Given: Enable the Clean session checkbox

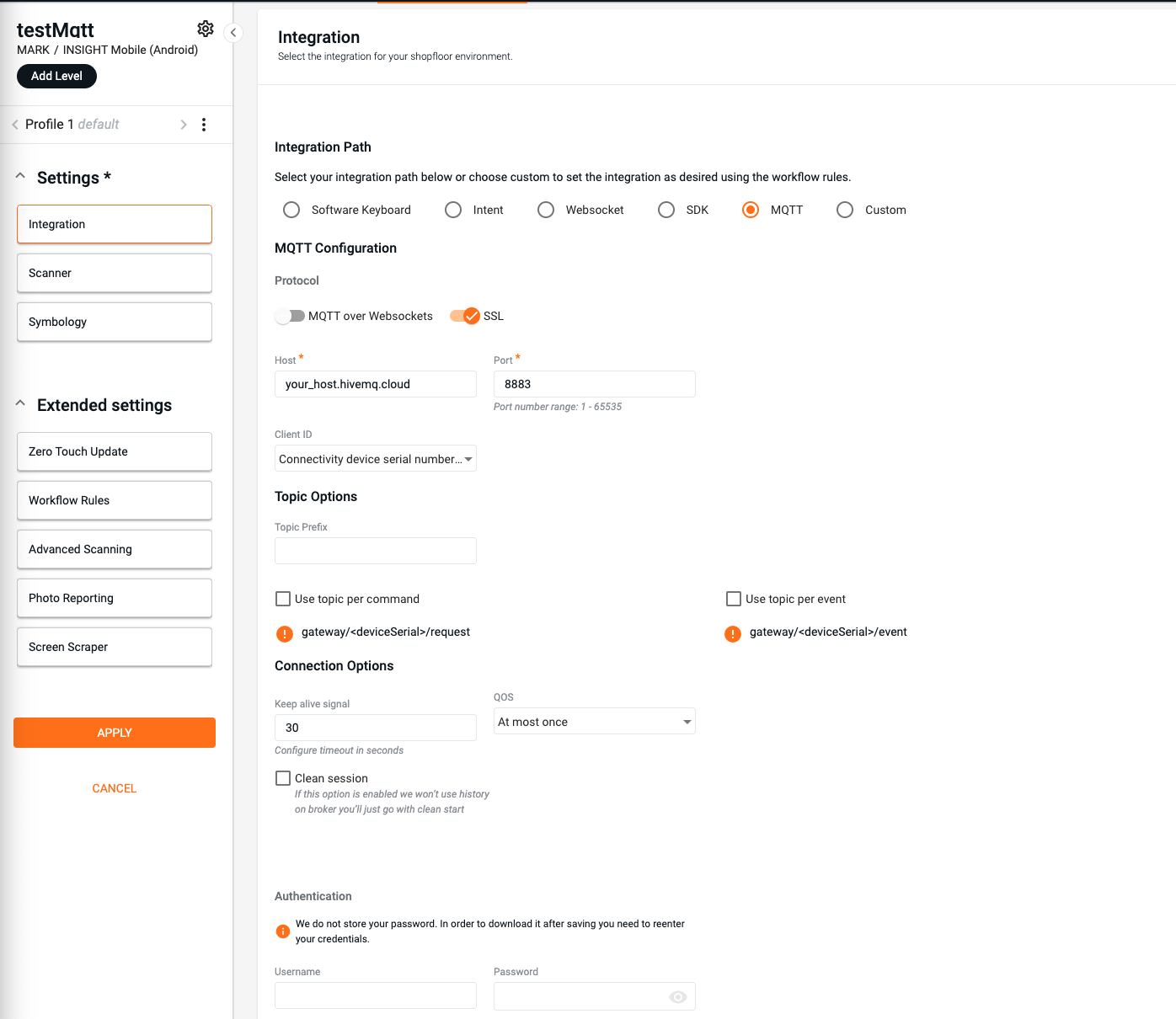Looking at the screenshot, I should (283, 778).
